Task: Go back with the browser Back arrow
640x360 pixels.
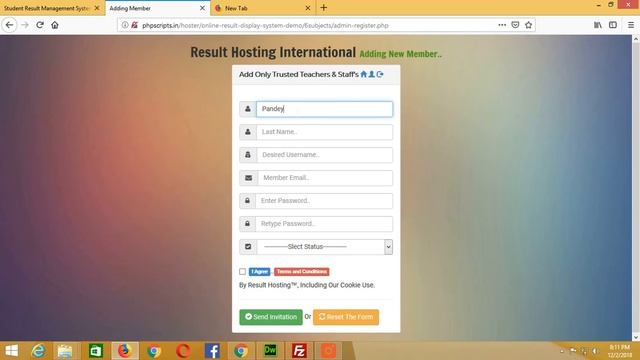Action: pos(9,25)
